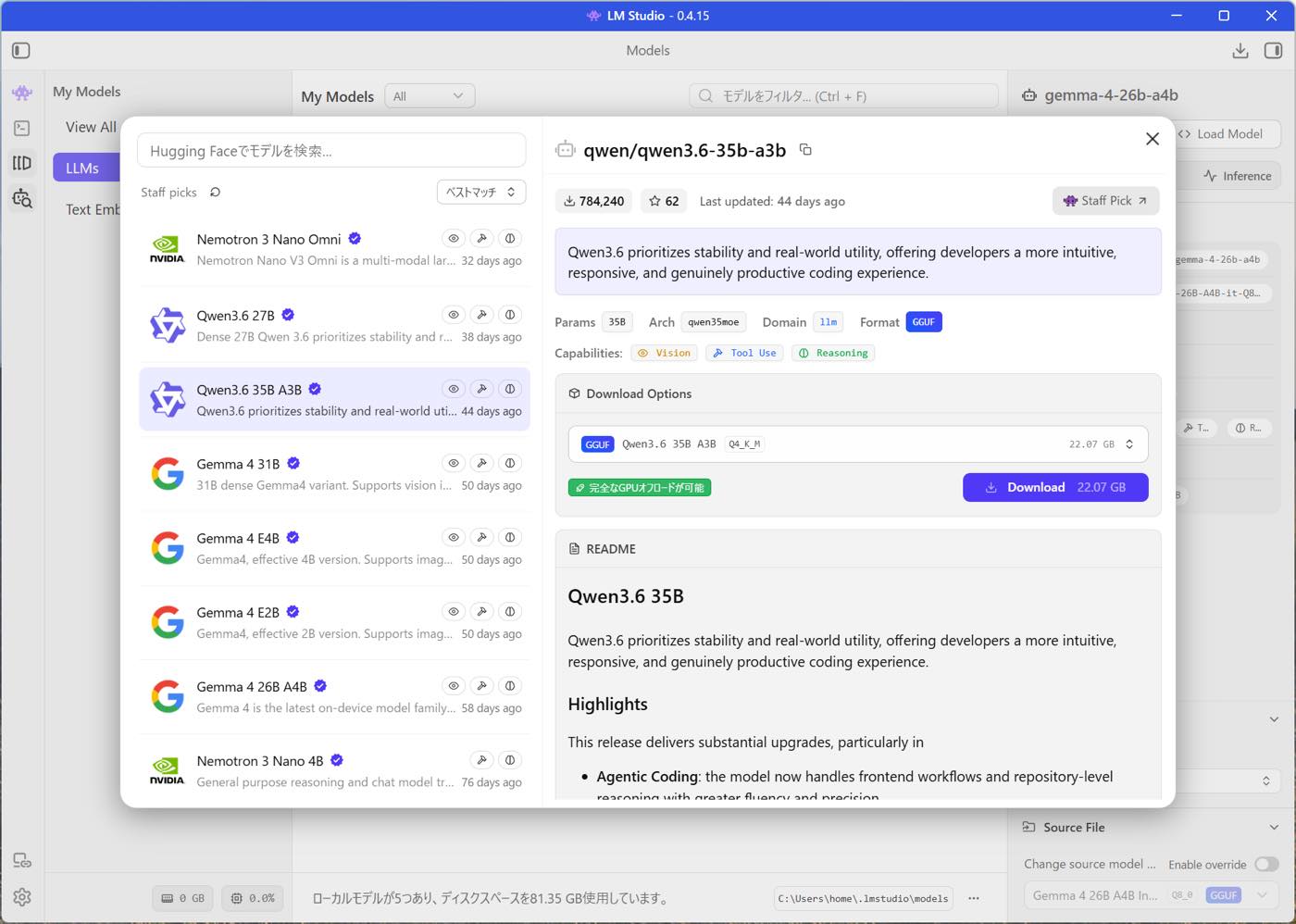Image resolution: width=1296 pixels, height=924 pixels.
Task: Click the vision eye icon on Gemma 4 E2B
Action: click(454, 611)
